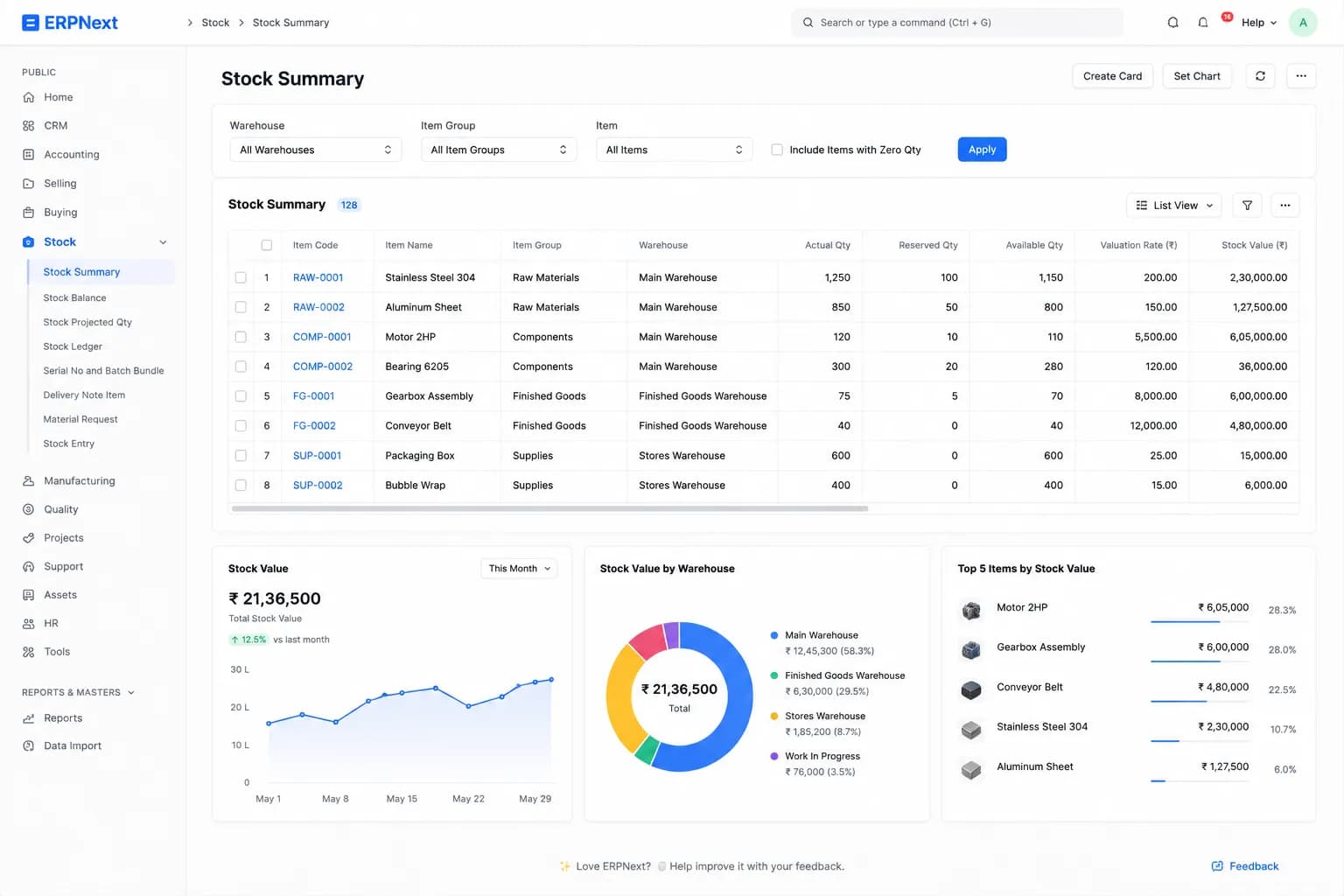Viewport: 1344px width, 896px height.
Task: Open Stock Entry in sidebar
Action: point(69,444)
